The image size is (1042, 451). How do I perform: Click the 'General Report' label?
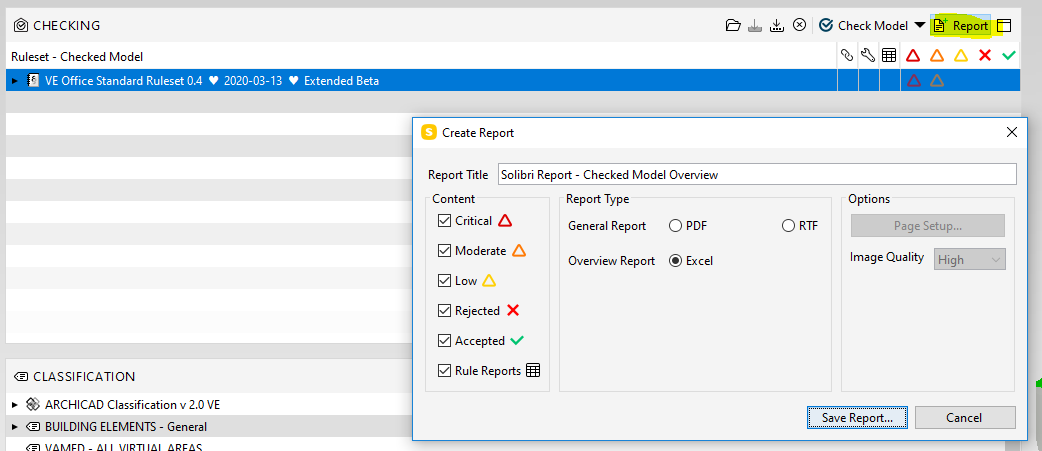607,226
